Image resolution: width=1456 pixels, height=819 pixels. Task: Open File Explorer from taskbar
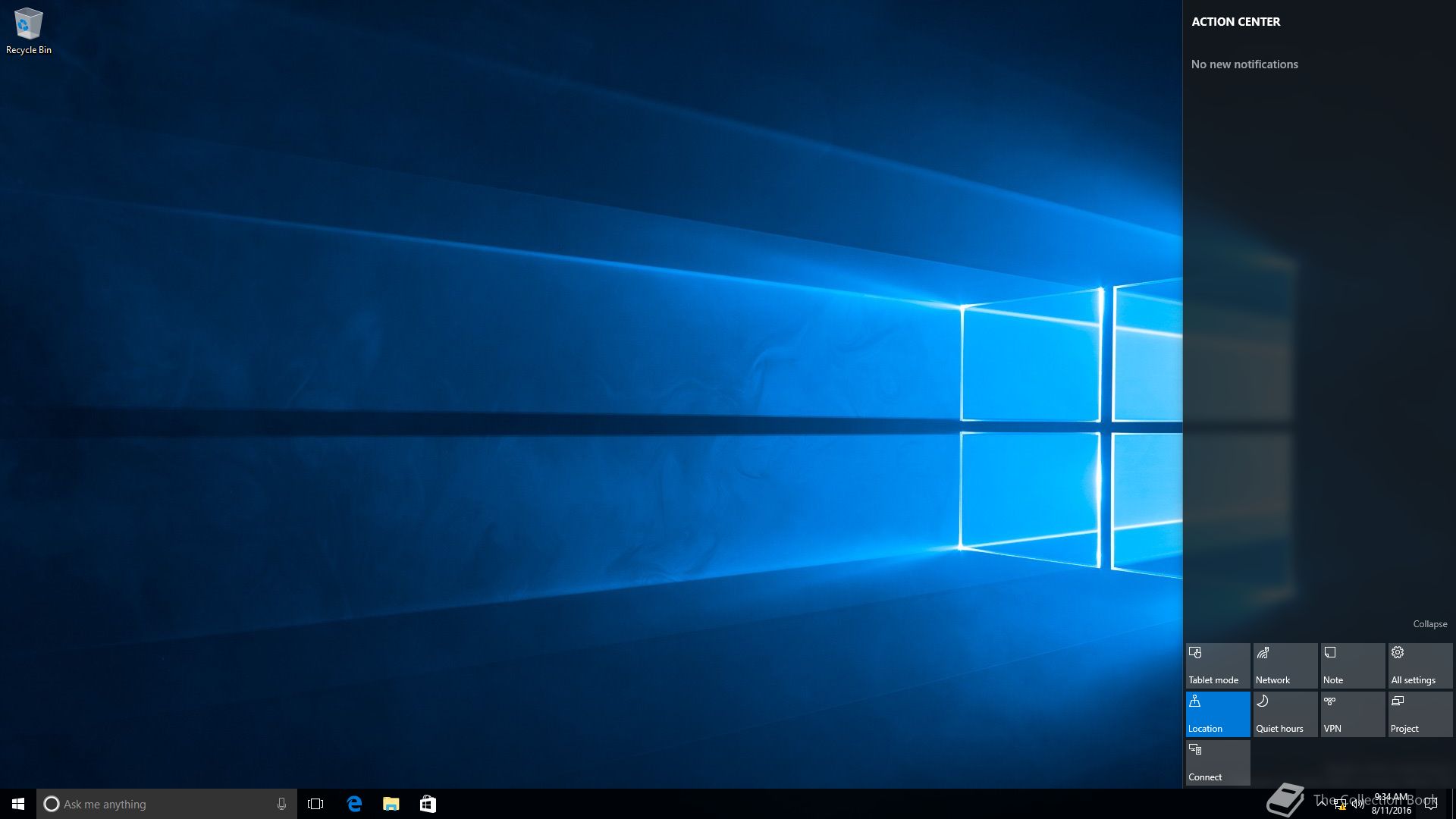point(391,804)
